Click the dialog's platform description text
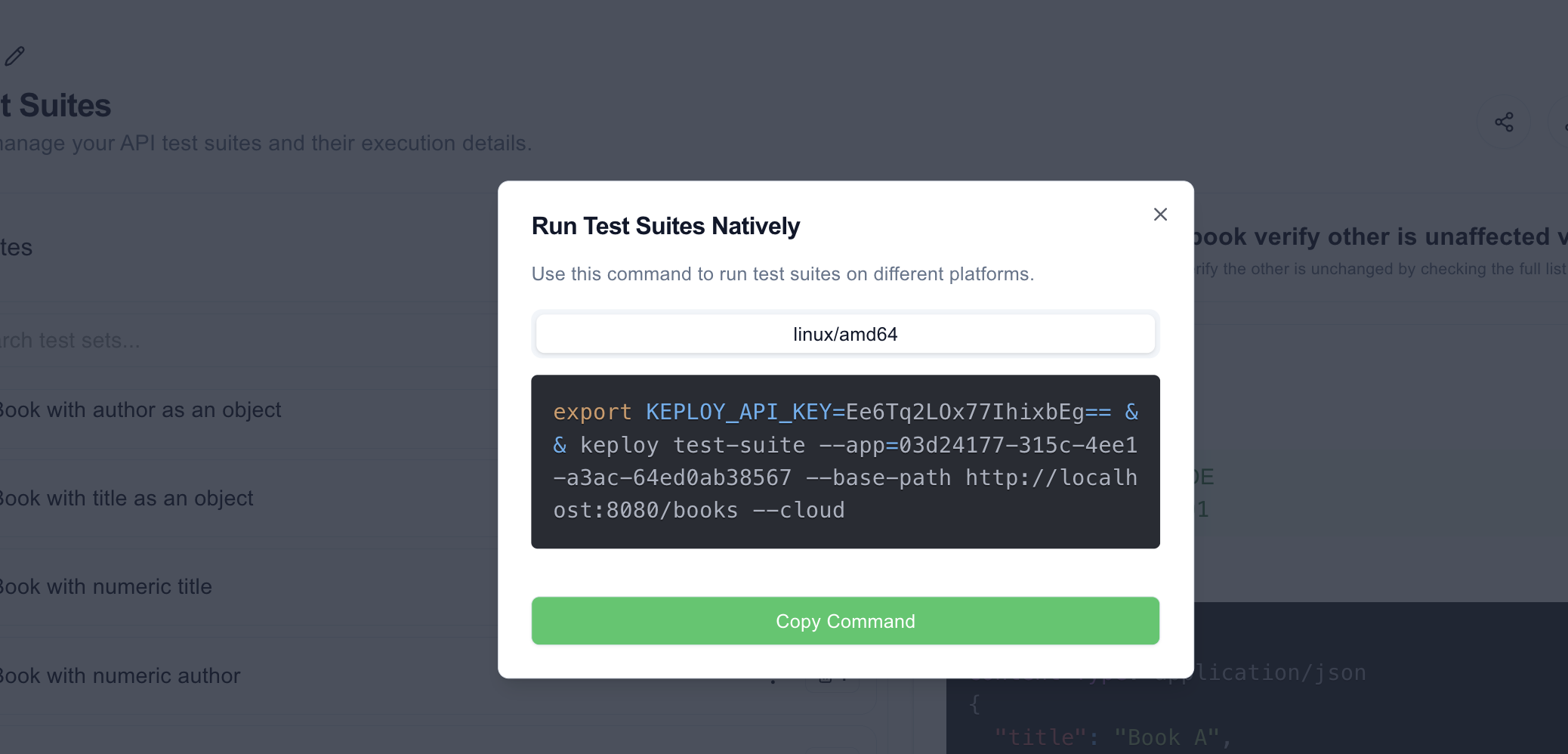This screenshot has height=754, width=1568. pyautogui.click(x=782, y=274)
